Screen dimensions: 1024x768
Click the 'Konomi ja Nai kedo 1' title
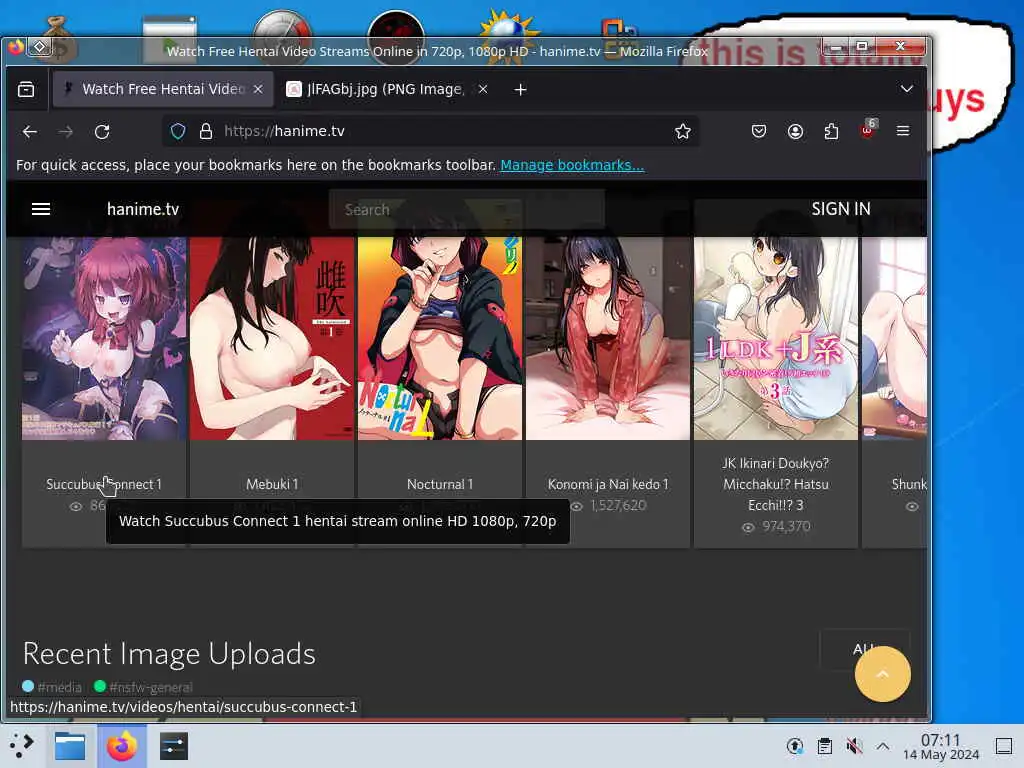tap(608, 485)
